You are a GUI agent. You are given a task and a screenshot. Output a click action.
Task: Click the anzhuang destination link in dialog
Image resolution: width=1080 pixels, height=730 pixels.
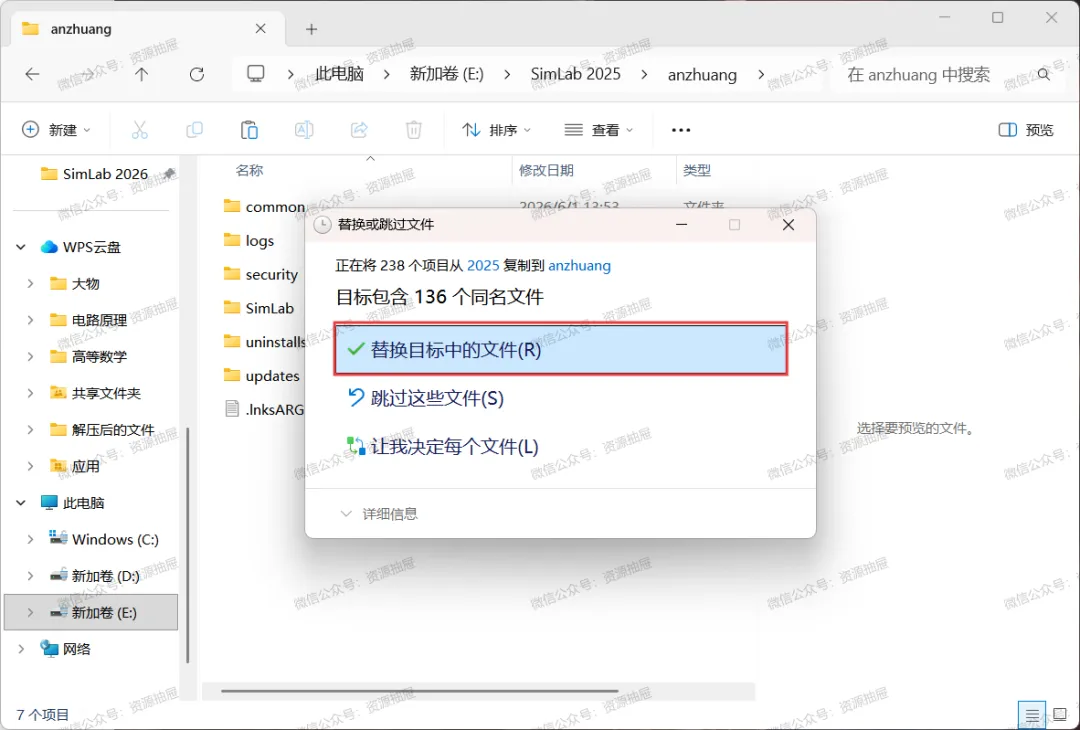pyautogui.click(x=579, y=265)
